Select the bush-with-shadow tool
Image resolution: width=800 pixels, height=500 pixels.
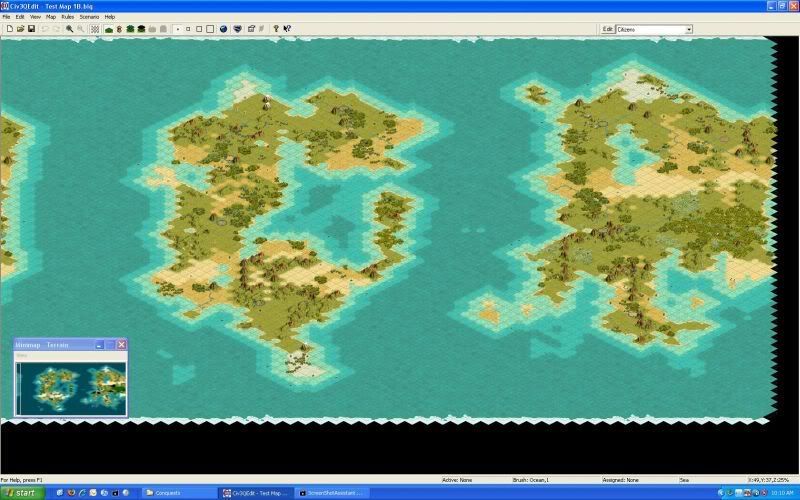141,29
